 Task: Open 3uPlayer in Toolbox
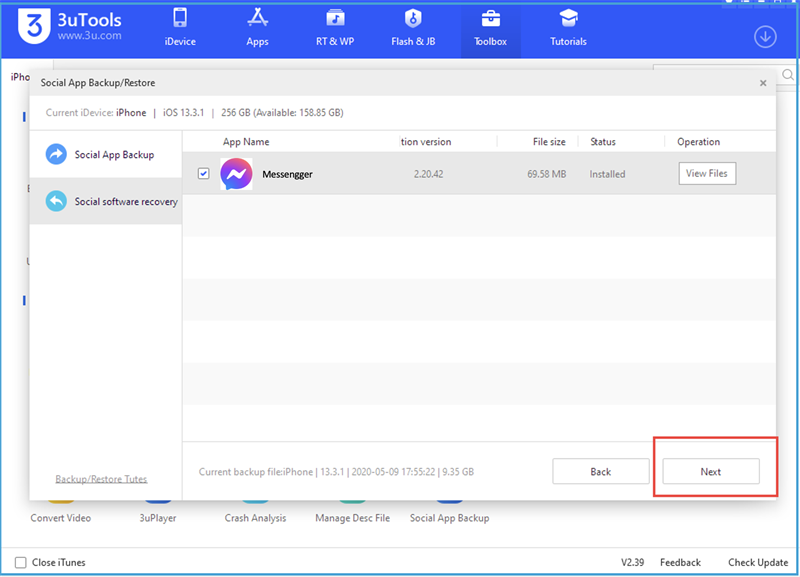(x=158, y=518)
